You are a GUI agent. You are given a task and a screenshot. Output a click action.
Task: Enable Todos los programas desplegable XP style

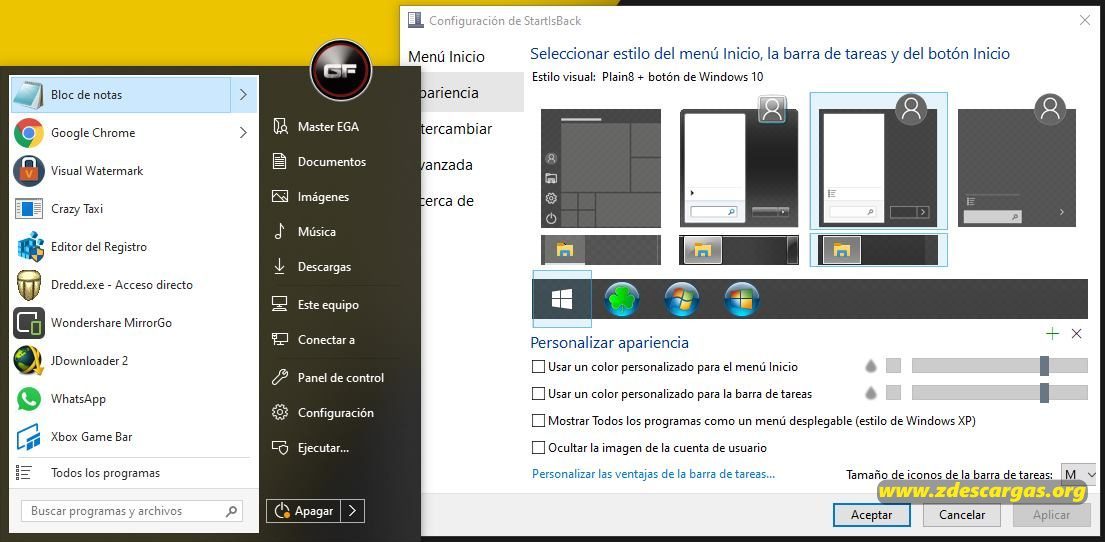538,421
